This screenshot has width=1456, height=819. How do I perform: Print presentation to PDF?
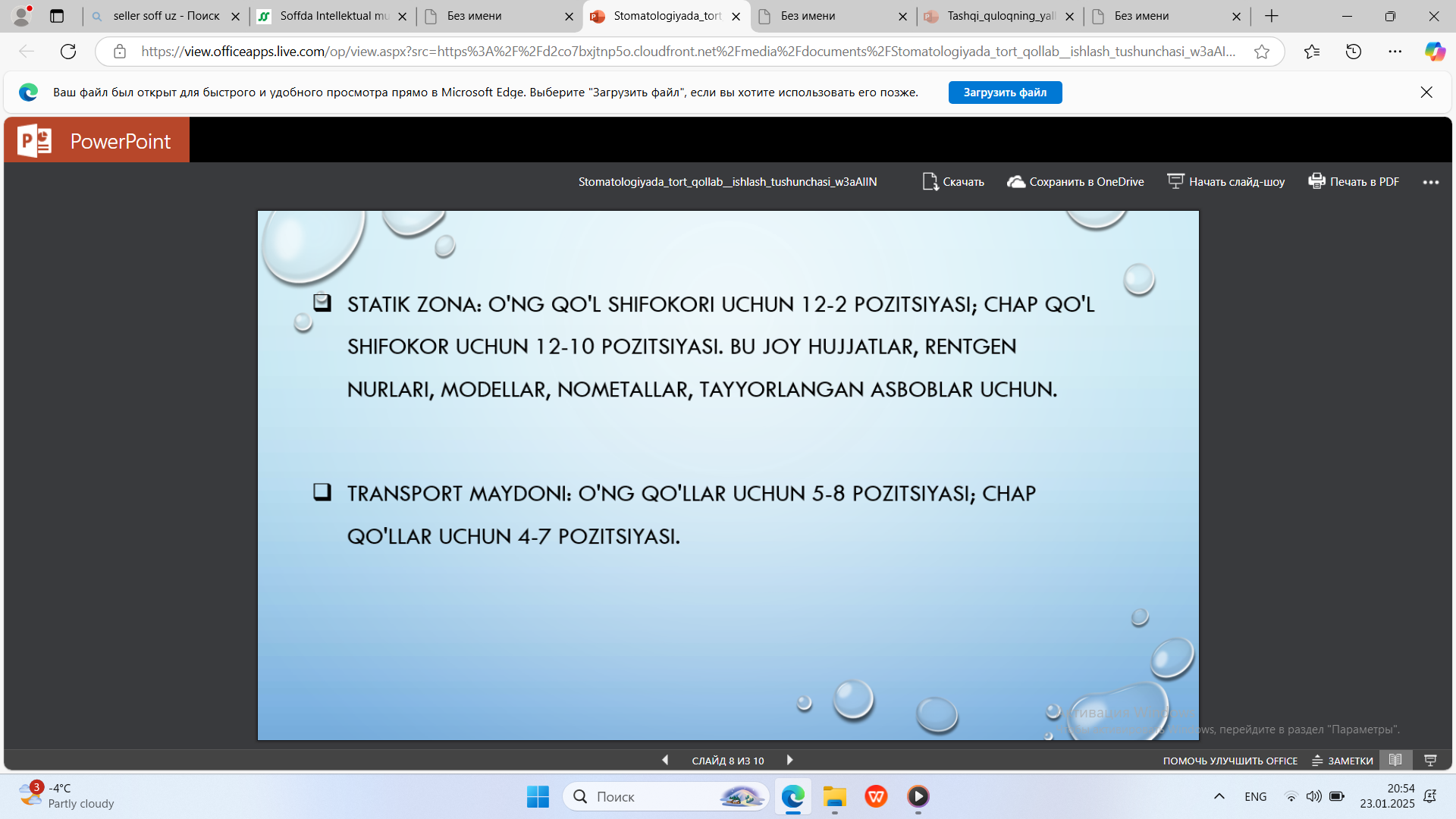coord(1354,182)
